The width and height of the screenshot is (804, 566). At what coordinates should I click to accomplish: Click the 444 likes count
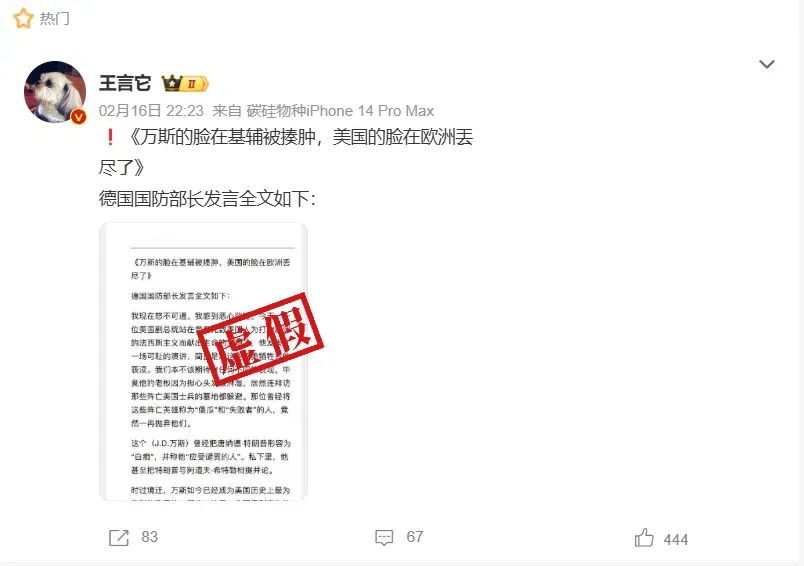tap(676, 539)
